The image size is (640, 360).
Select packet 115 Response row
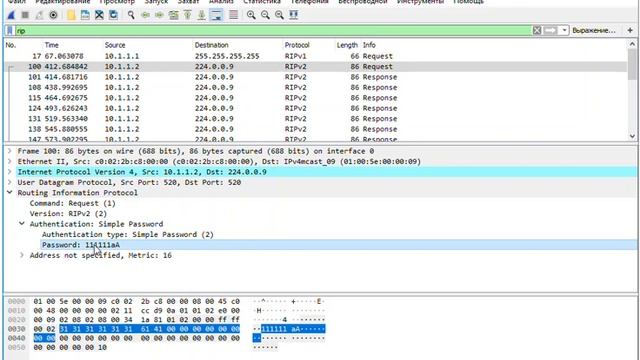(316, 98)
